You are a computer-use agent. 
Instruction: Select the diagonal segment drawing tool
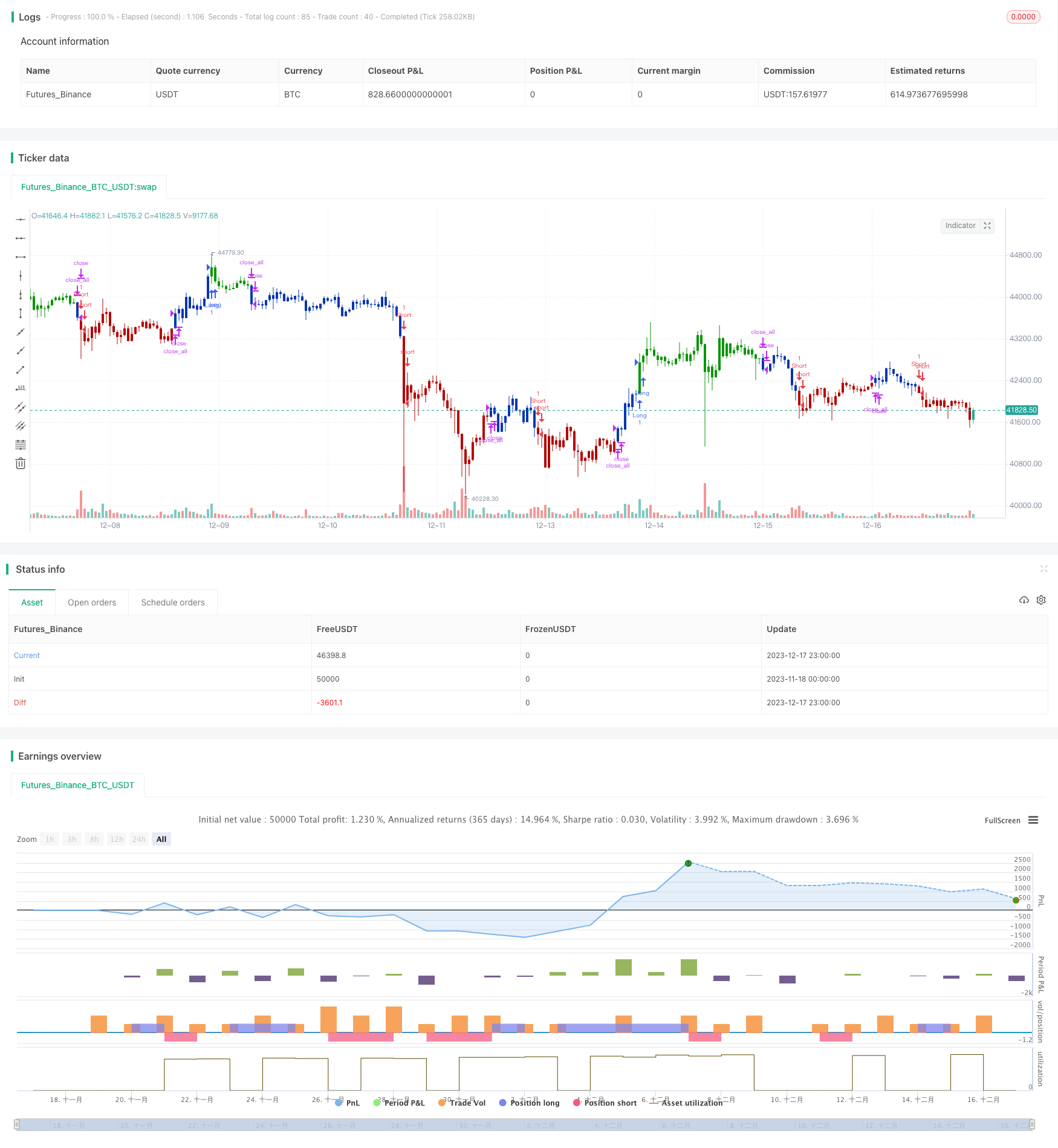coord(21,370)
